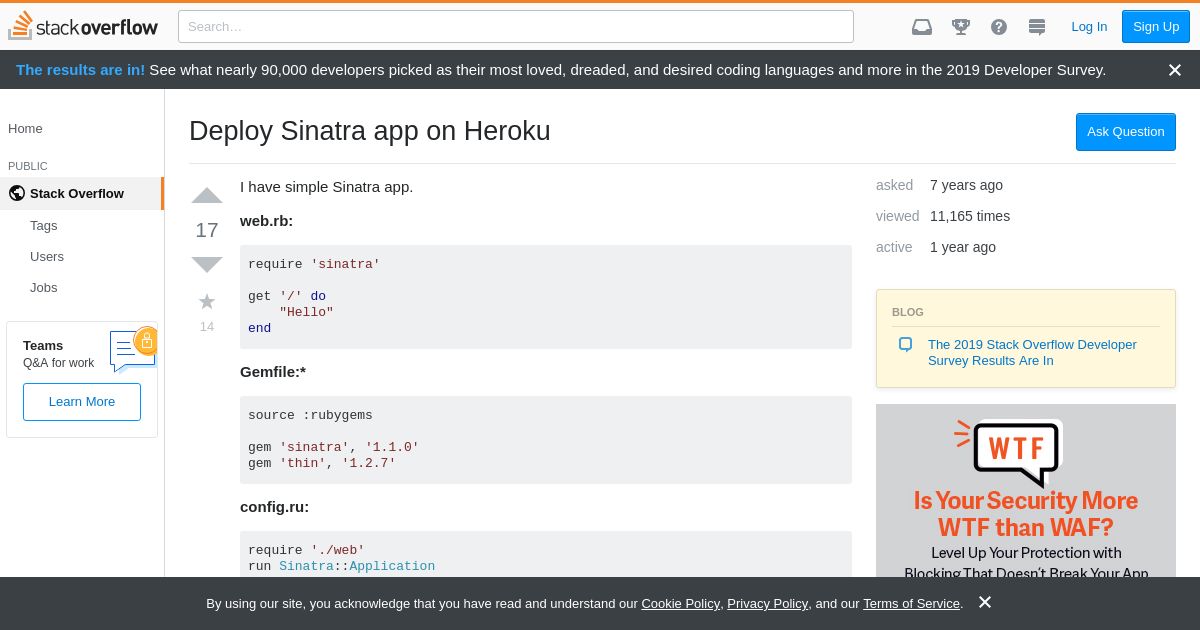The image size is (1200, 630).
Task: Click the globe icon beside Stack Overflow
Action: click(x=17, y=193)
